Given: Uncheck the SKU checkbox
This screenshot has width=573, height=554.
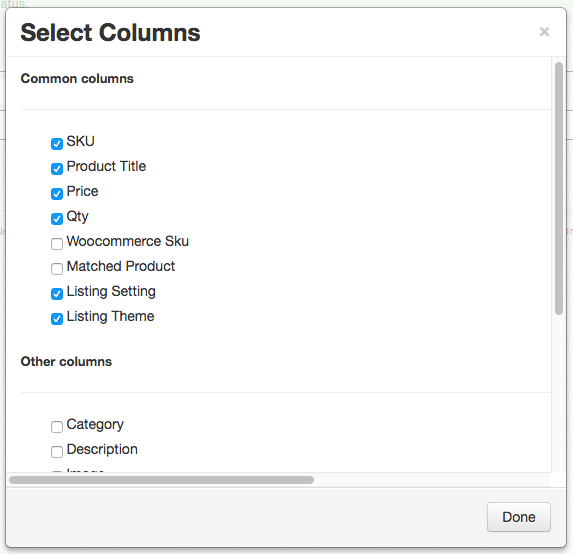Looking at the screenshot, I should tap(57, 144).
